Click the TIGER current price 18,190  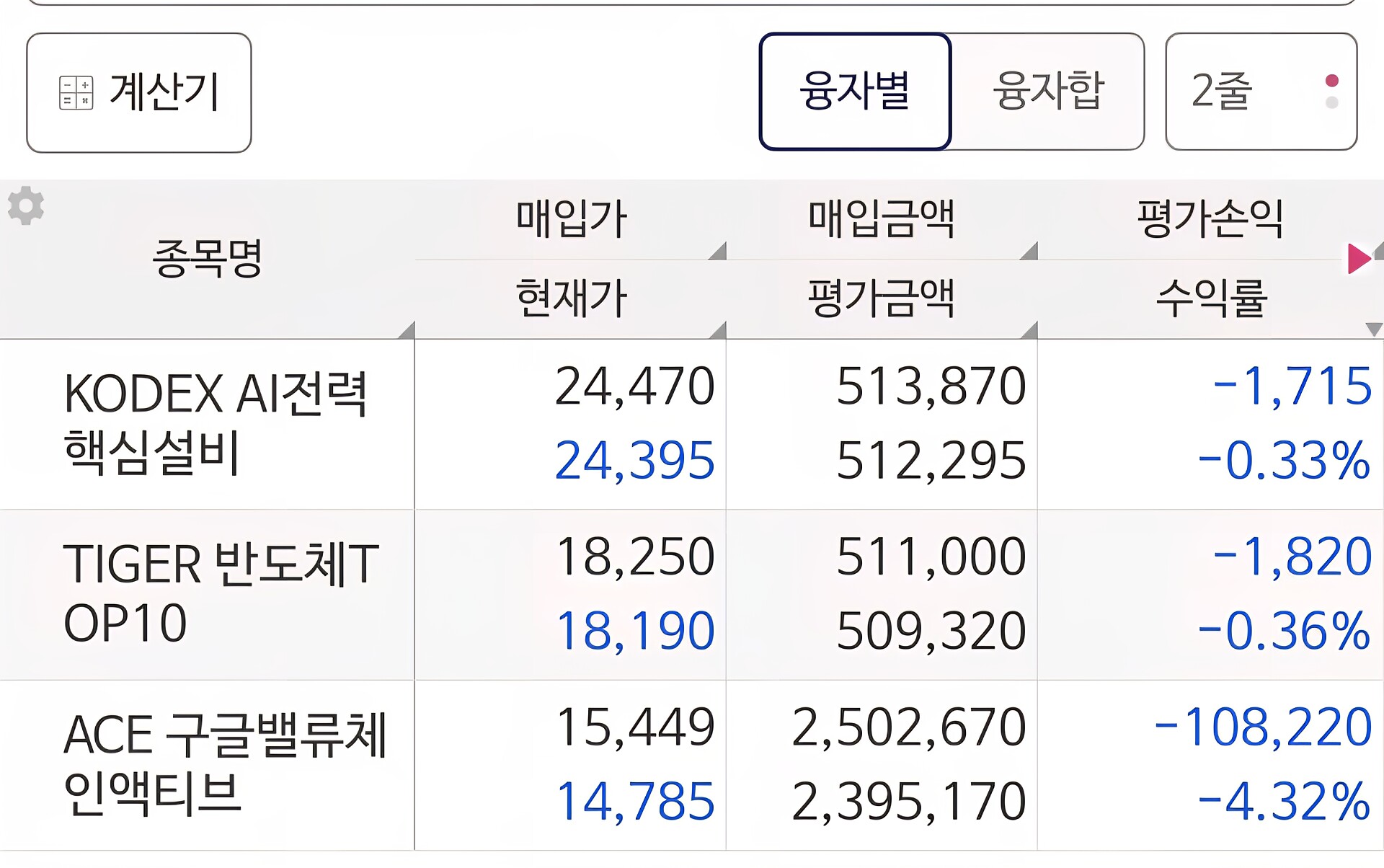point(634,631)
